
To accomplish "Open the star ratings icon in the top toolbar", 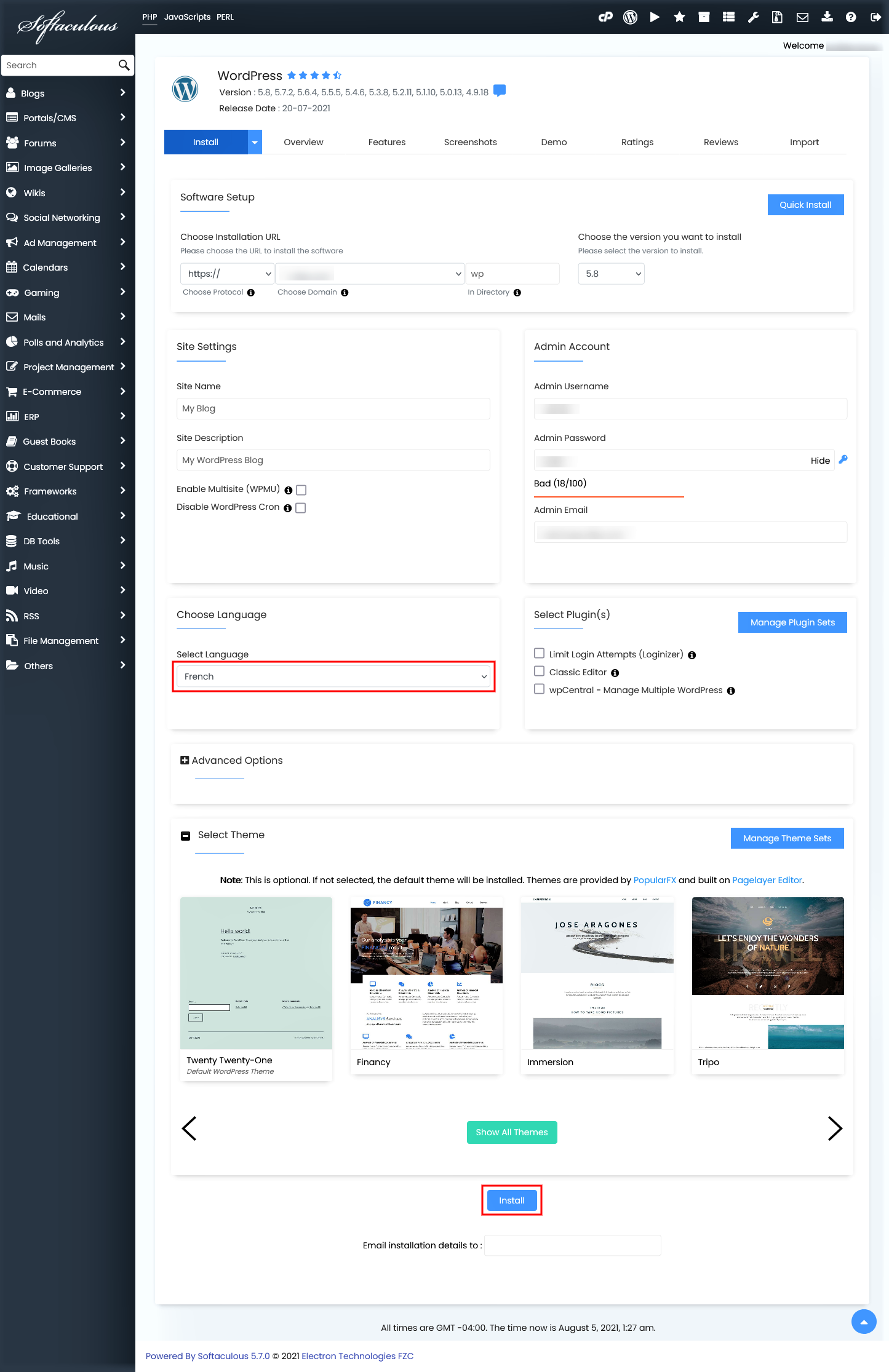I will [679, 17].
